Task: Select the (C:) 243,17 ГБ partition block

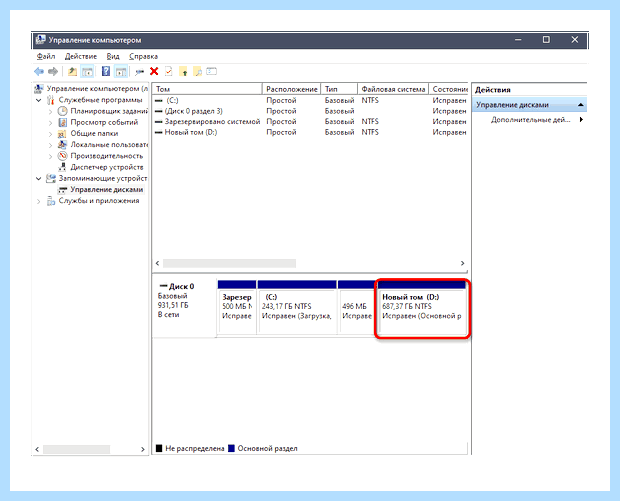Action: [x=297, y=307]
